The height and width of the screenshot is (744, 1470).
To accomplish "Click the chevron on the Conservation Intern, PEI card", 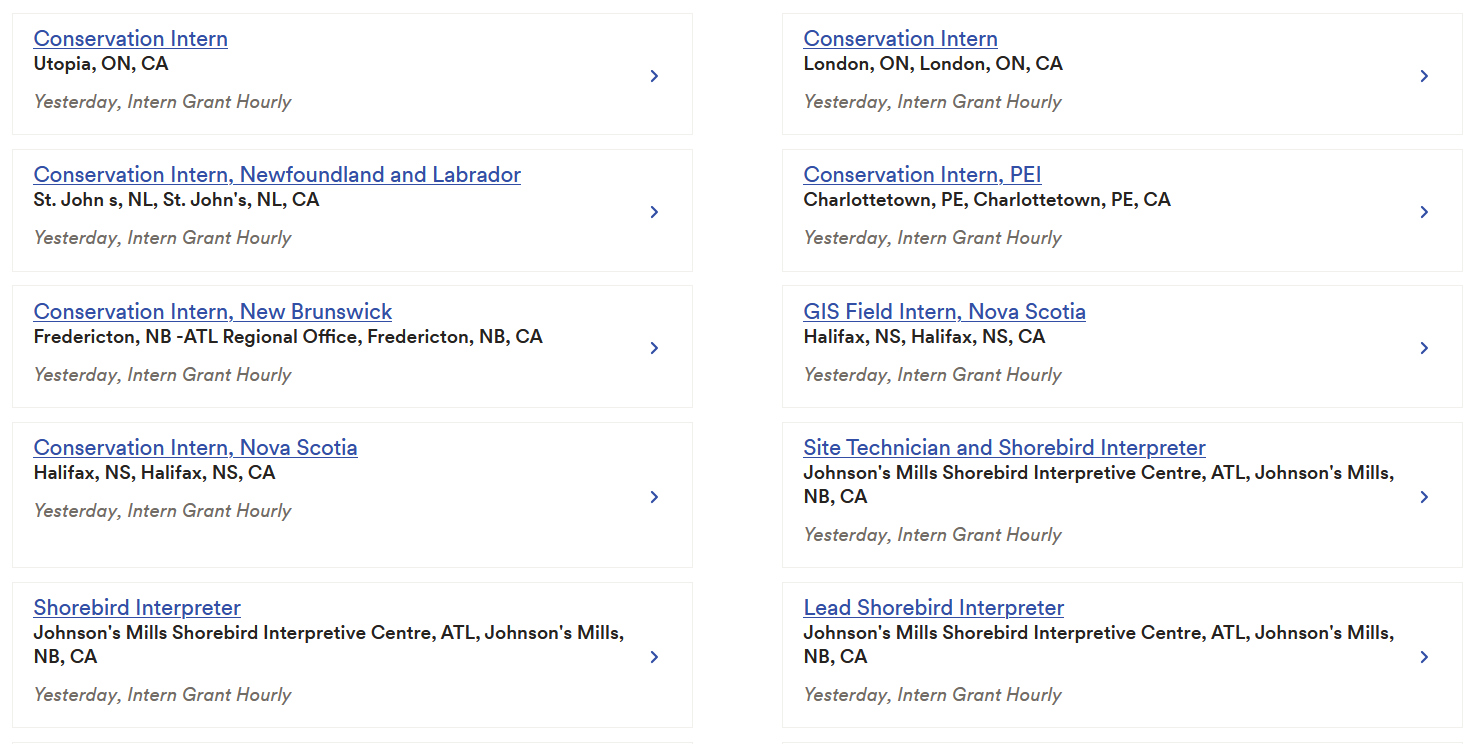I will [x=1424, y=212].
